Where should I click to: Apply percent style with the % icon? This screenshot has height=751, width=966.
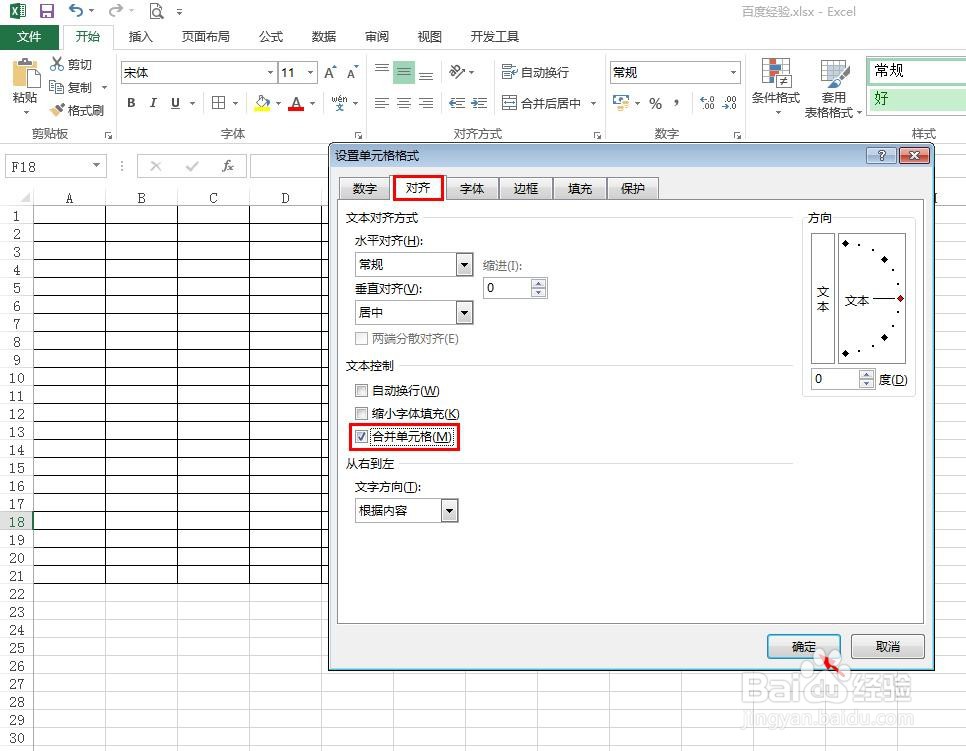pos(656,103)
